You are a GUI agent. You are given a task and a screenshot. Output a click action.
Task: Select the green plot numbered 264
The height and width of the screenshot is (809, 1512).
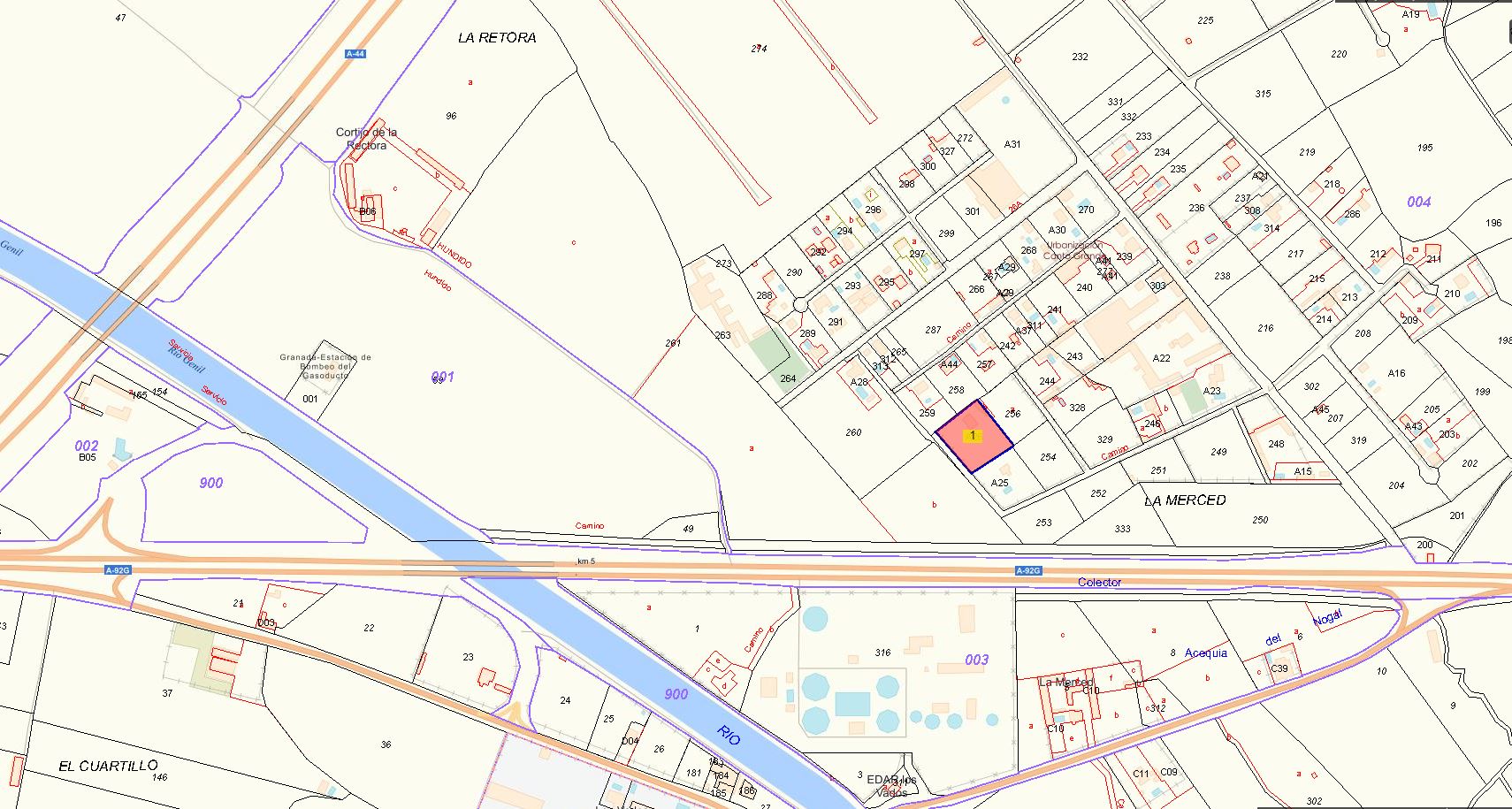coord(787,378)
